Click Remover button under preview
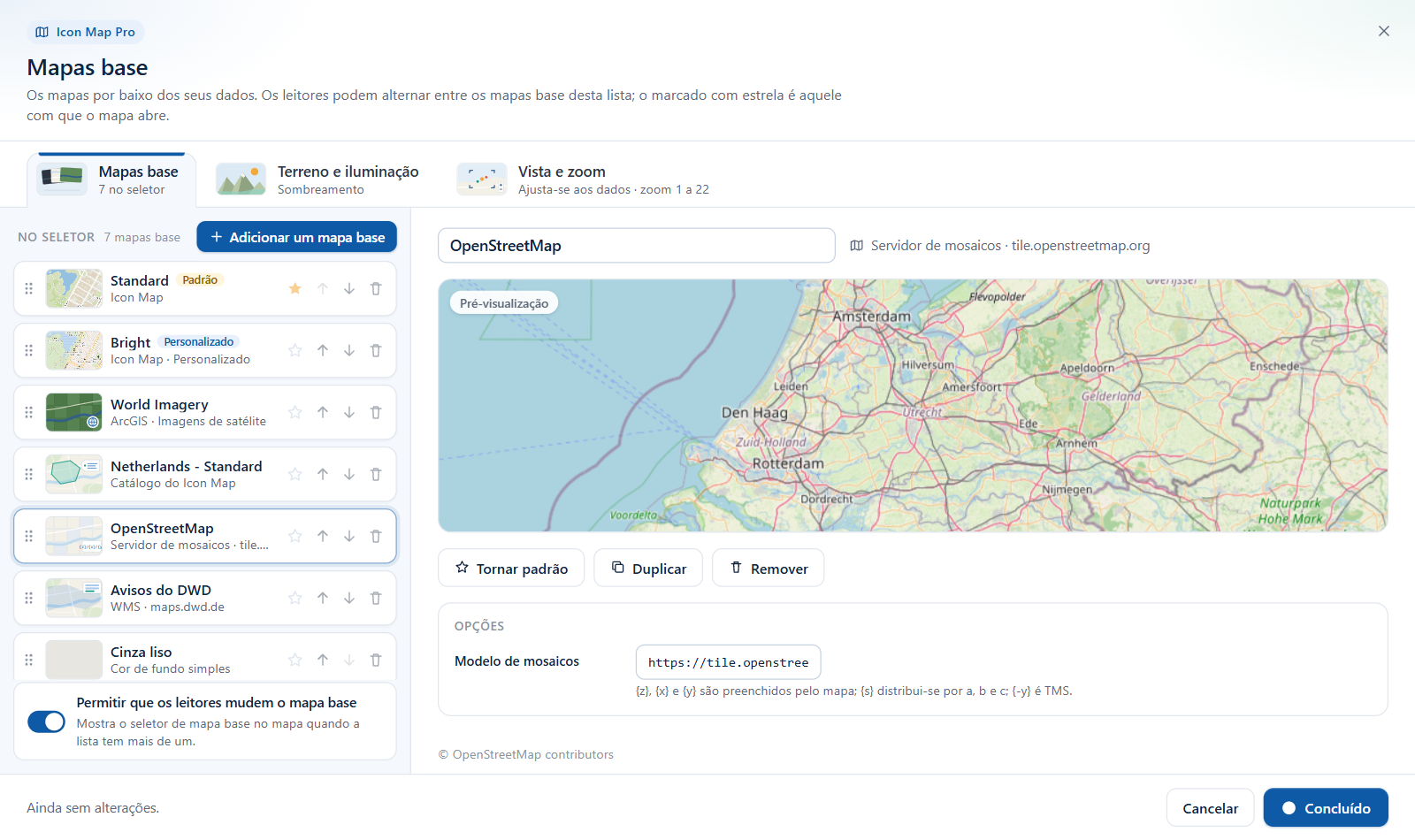 (x=769, y=569)
